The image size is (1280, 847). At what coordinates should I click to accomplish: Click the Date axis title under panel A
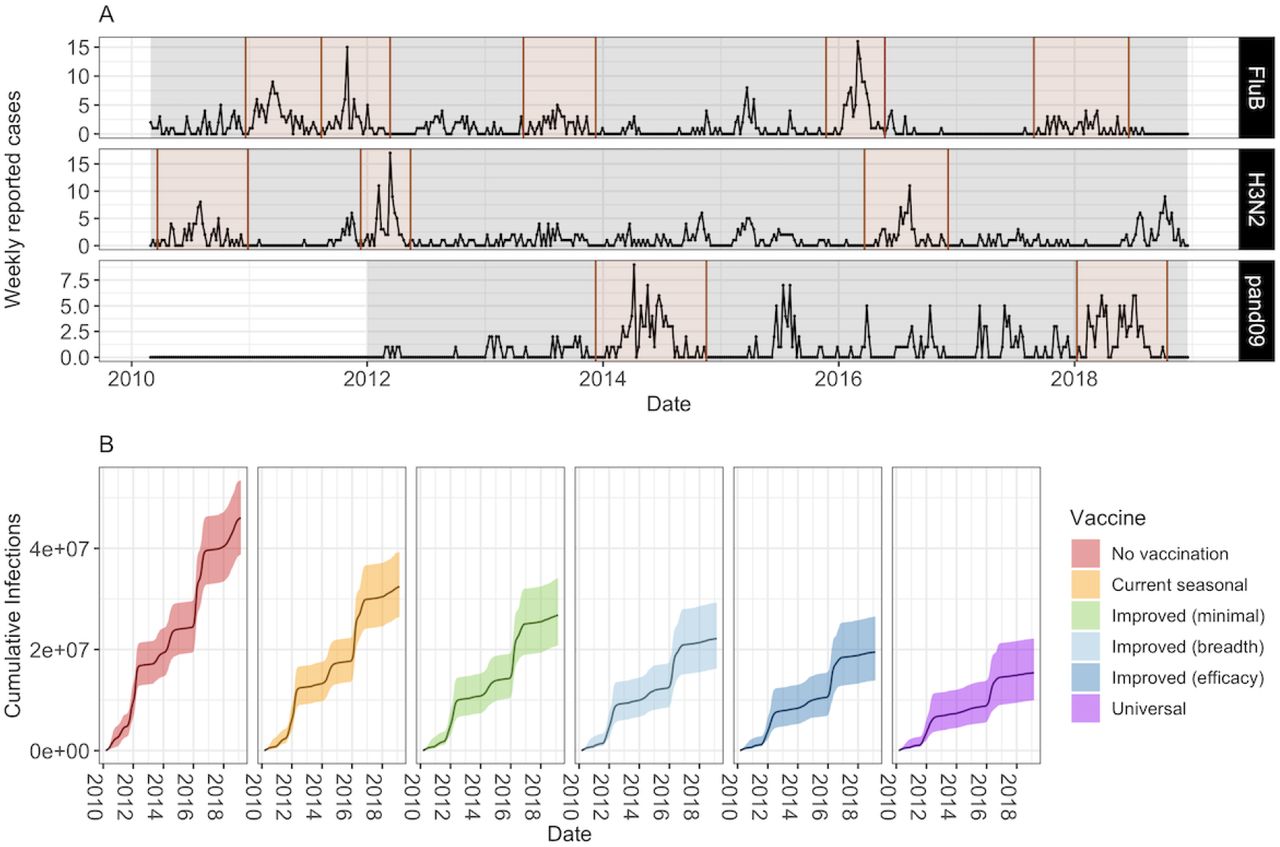click(668, 404)
